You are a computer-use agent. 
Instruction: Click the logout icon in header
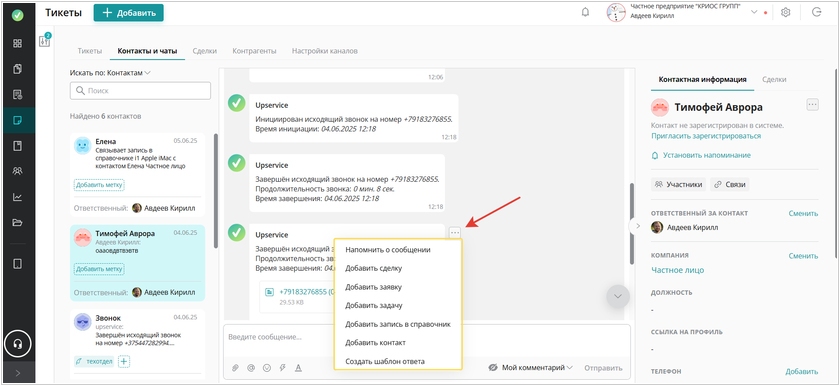(817, 12)
